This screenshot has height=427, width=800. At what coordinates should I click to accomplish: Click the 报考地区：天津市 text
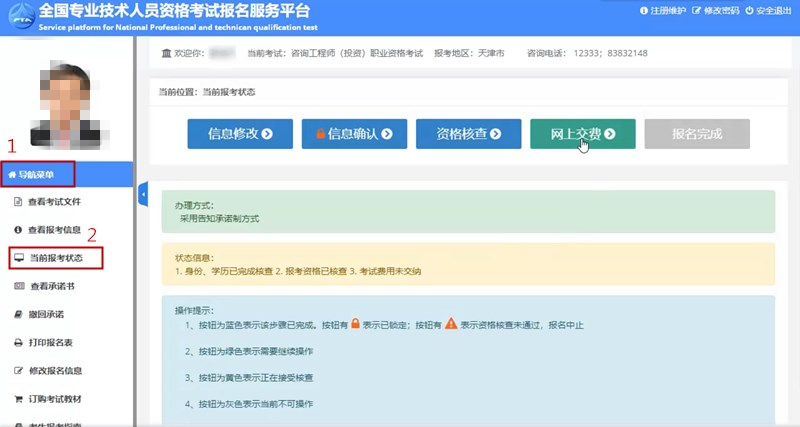coord(469,53)
